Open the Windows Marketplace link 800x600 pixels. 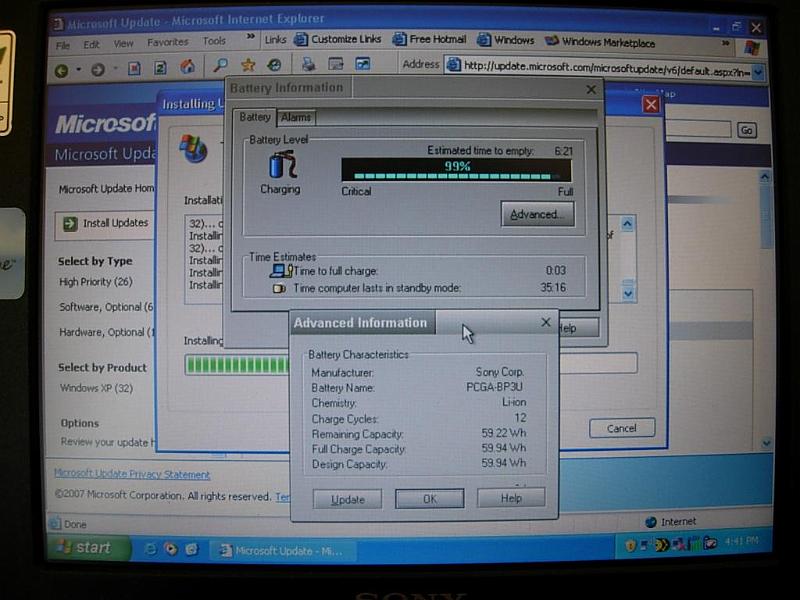[599, 42]
